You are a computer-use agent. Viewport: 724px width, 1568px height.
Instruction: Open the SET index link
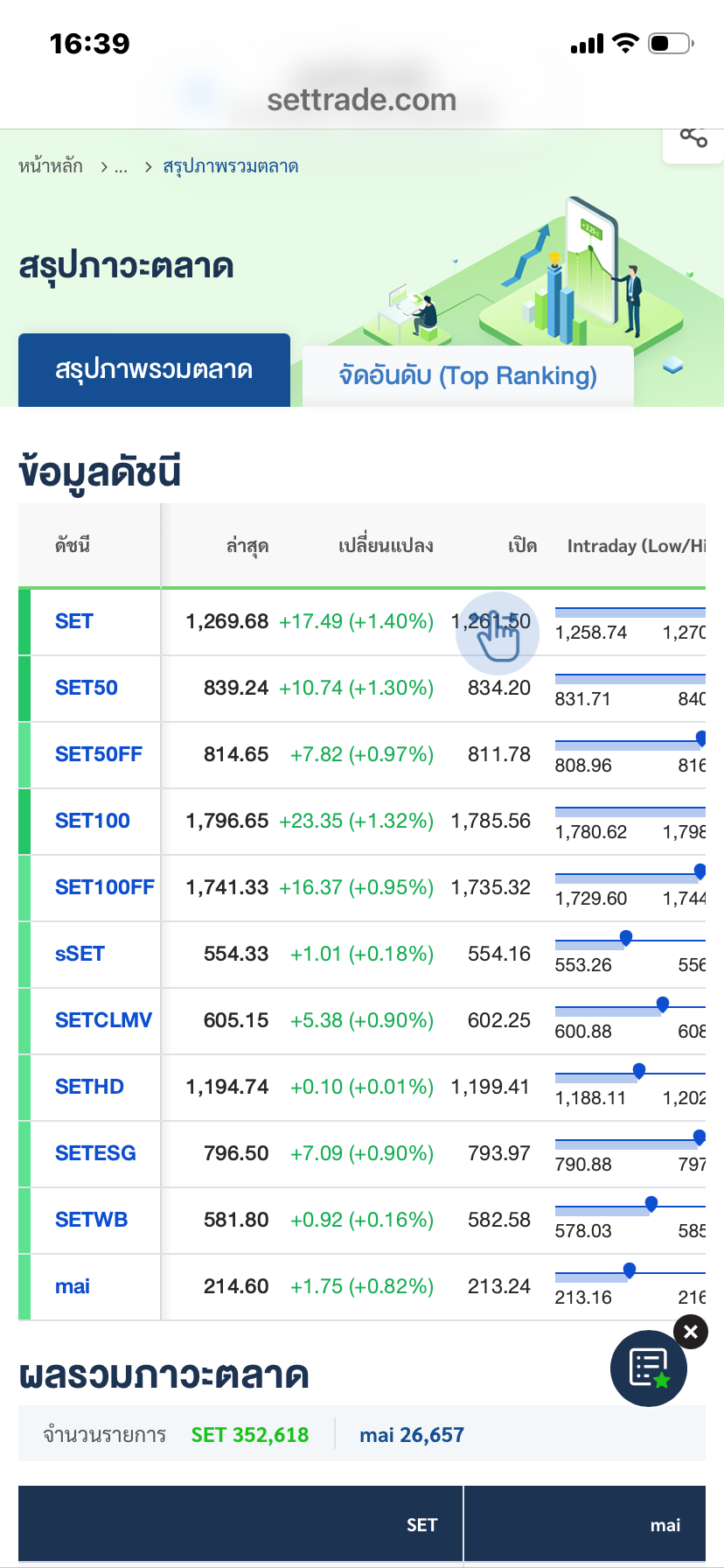pos(74,621)
